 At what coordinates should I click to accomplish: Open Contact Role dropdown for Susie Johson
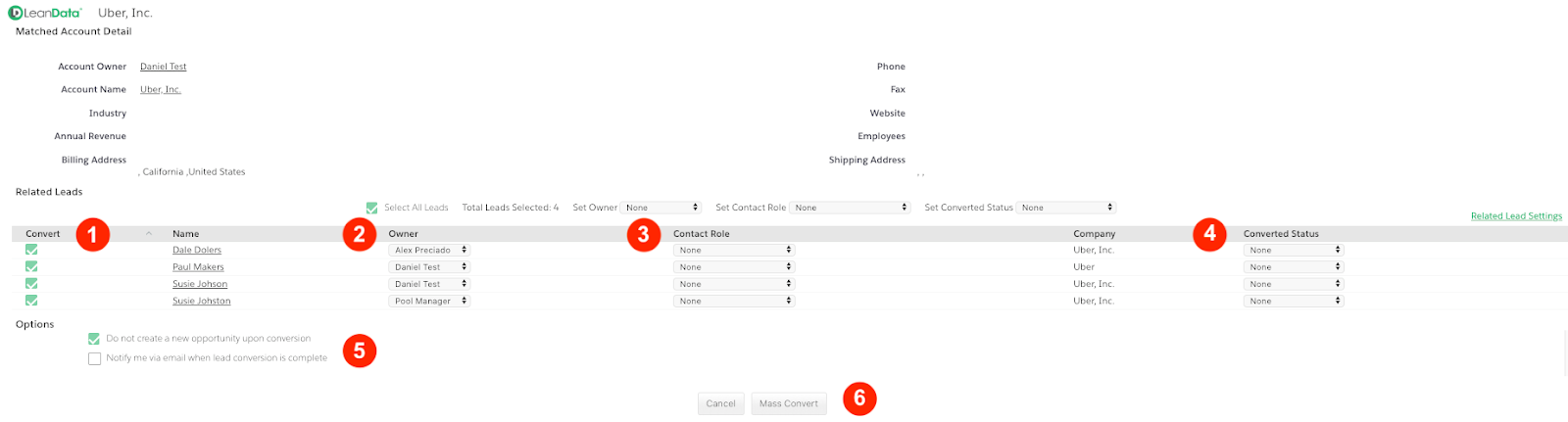click(734, 284)
